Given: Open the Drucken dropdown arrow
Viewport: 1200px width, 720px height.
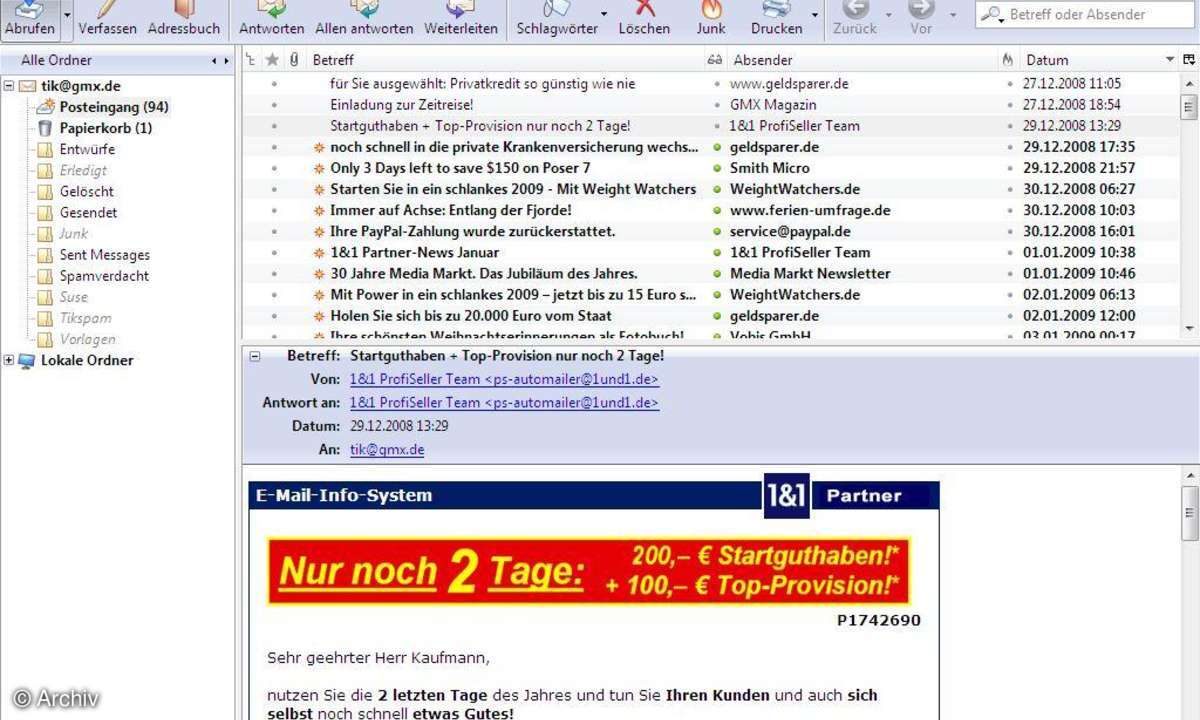Looking at the screenshot, I should coord(815,16).
